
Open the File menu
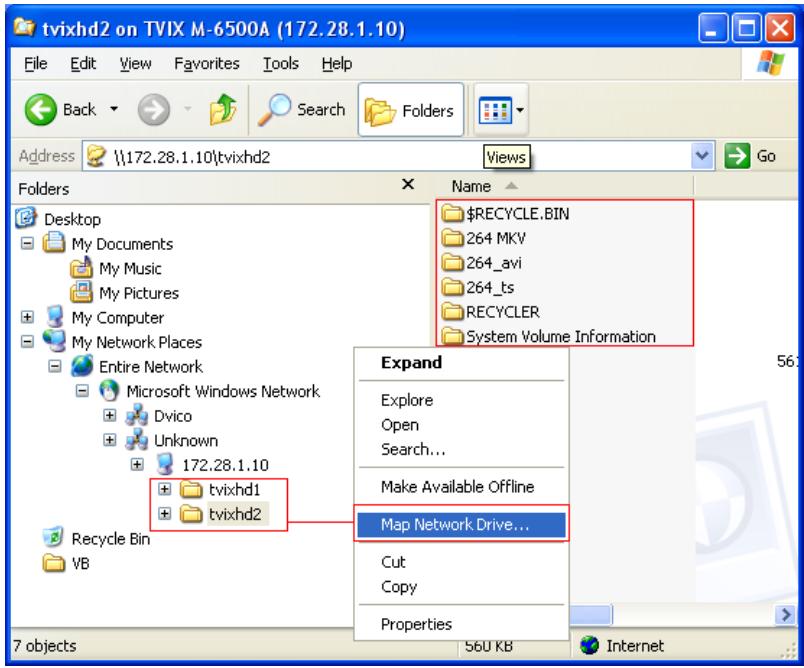click(x=35, y=64)
